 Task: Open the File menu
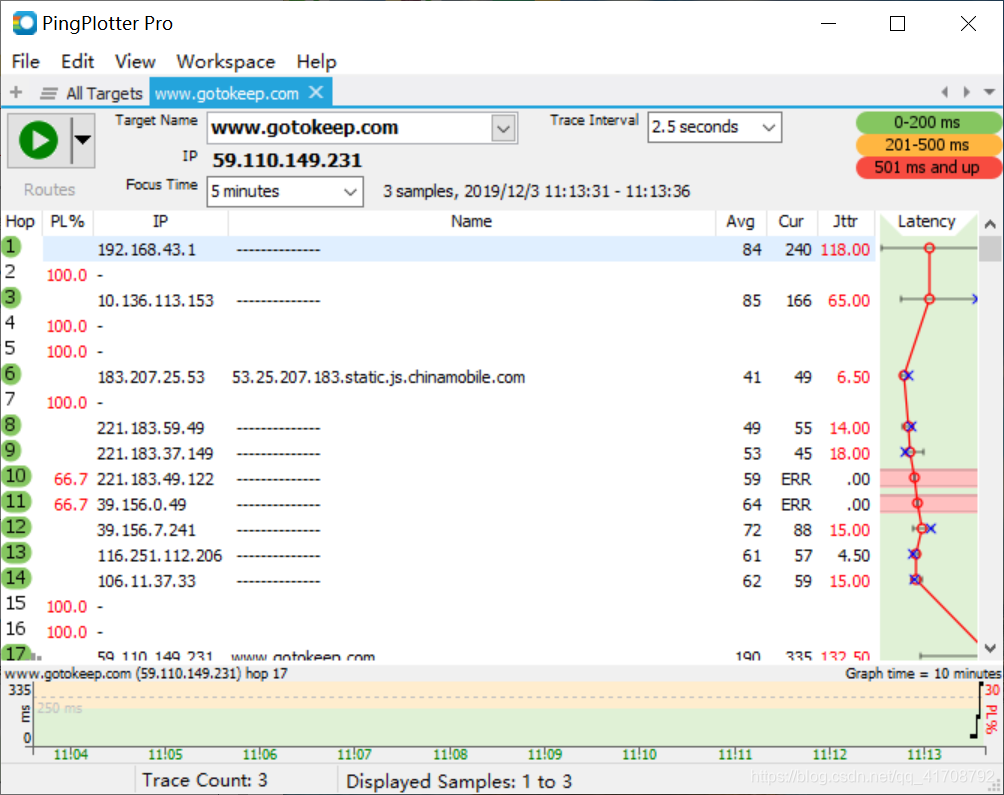(x=26, y=61)
